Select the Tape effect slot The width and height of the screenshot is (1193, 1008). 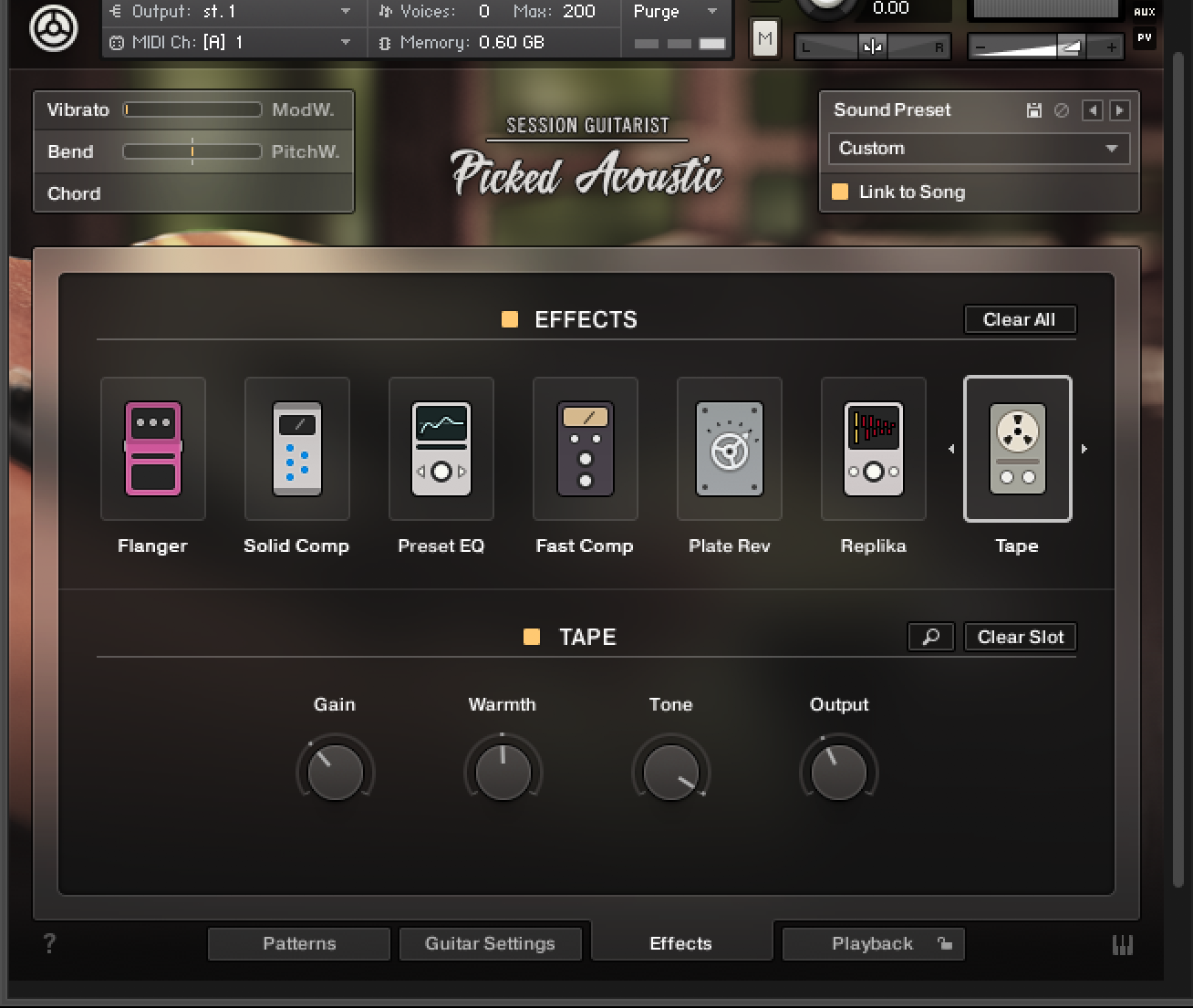(1018, 449)
